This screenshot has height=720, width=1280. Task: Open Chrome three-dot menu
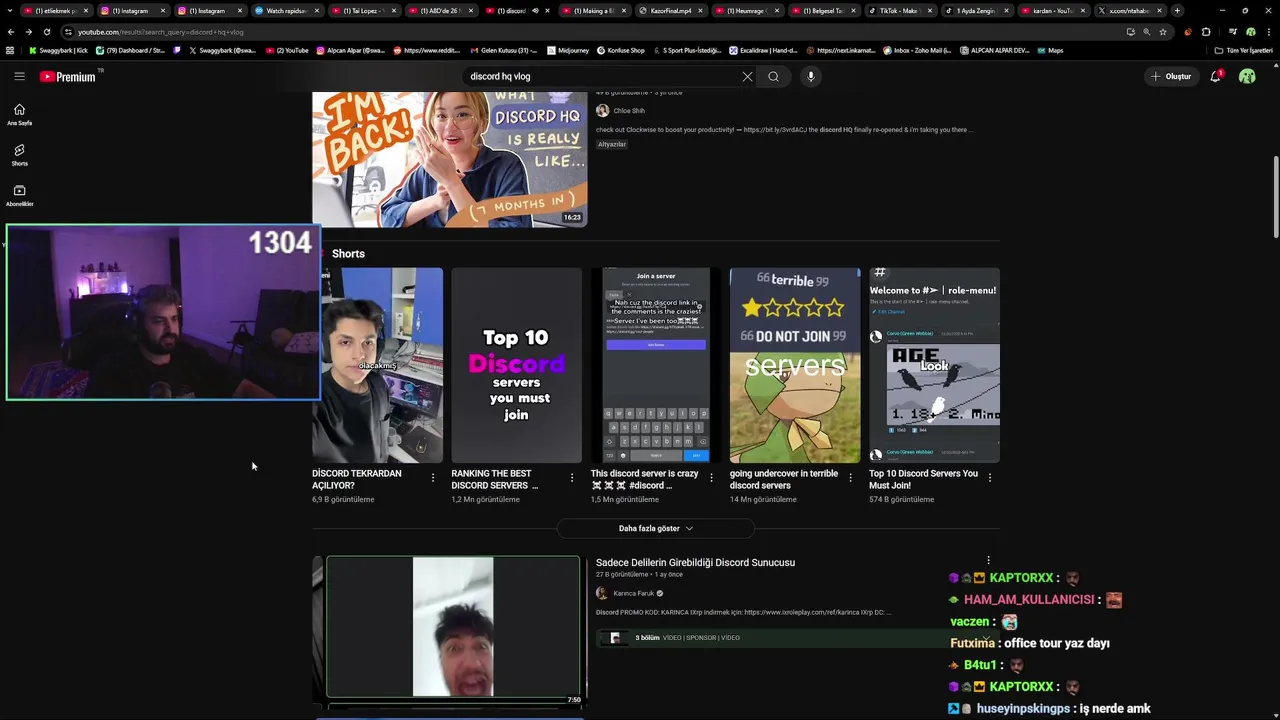(x=1267, y=32)
